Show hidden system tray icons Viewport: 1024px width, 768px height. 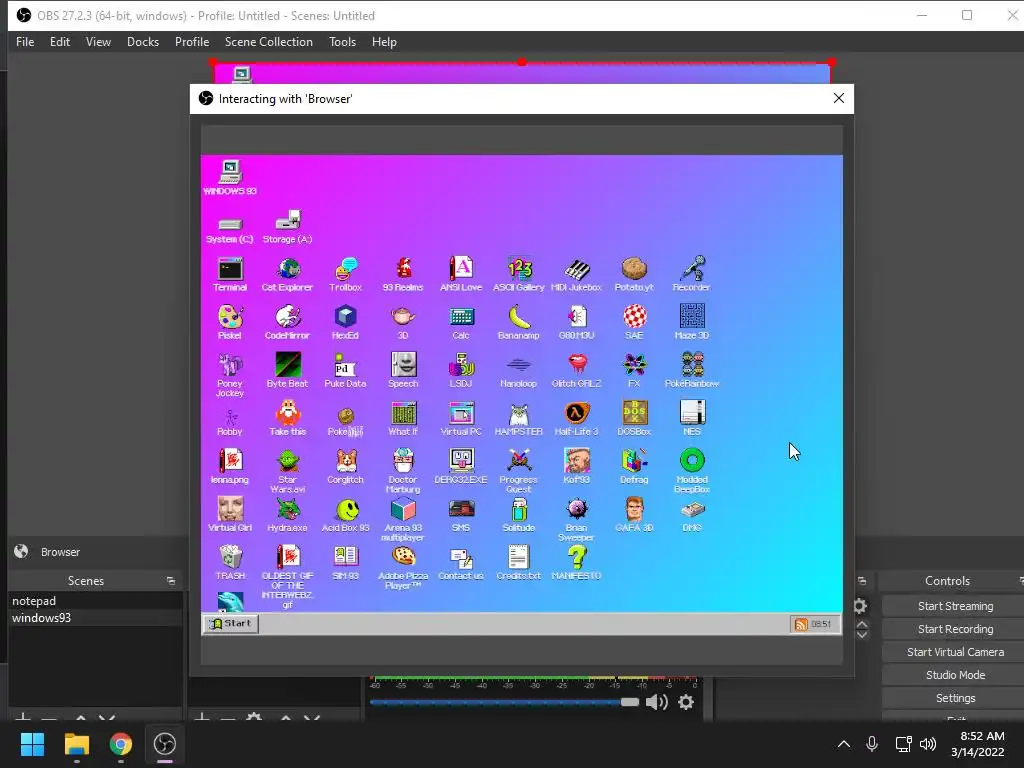[x=844, y=744]
